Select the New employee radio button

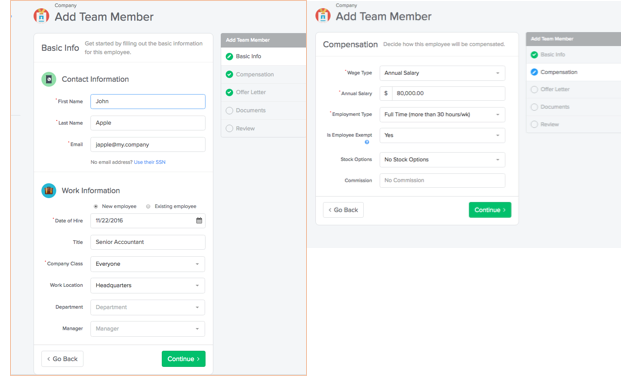point(96,206)
